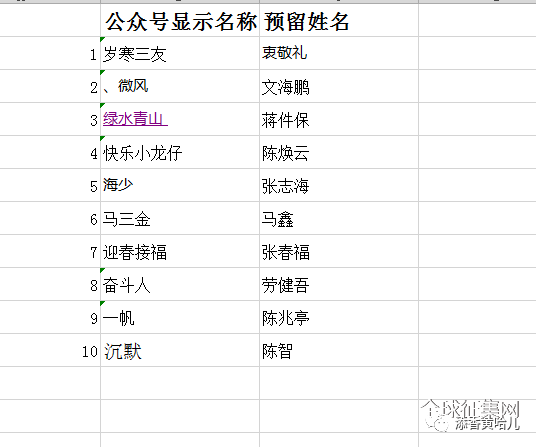Click the green triangle marker on 奋斗人 cell
The width and height of the screenshot is (536, 447).
click(102, 271)
